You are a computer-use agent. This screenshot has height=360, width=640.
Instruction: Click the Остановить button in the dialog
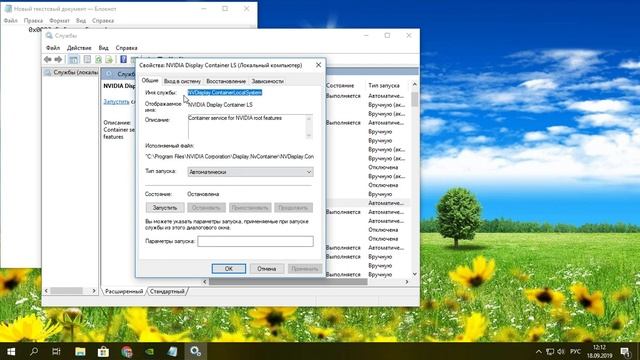[206, 208]
